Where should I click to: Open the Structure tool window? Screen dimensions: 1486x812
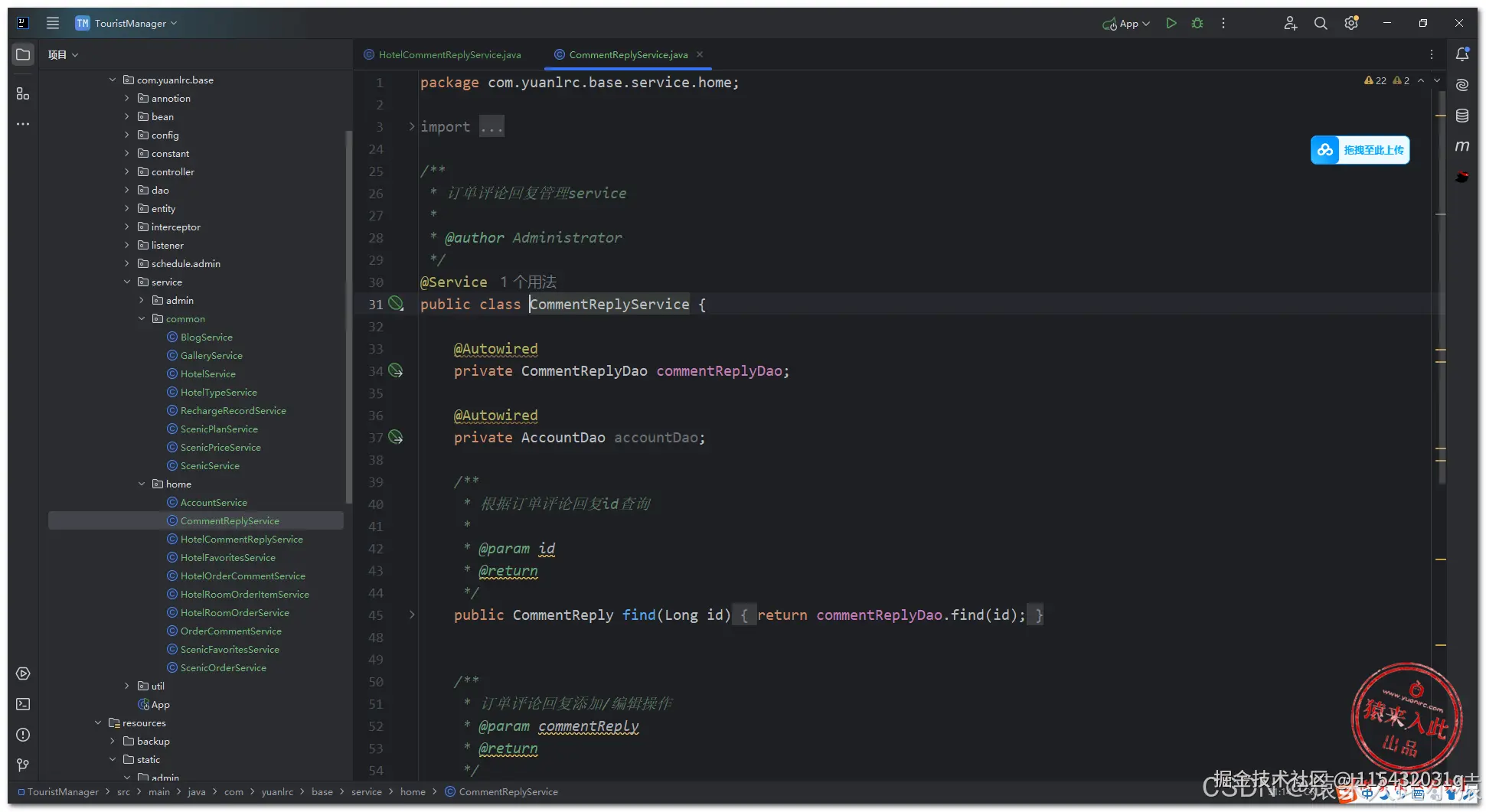[x=23, y=93]
